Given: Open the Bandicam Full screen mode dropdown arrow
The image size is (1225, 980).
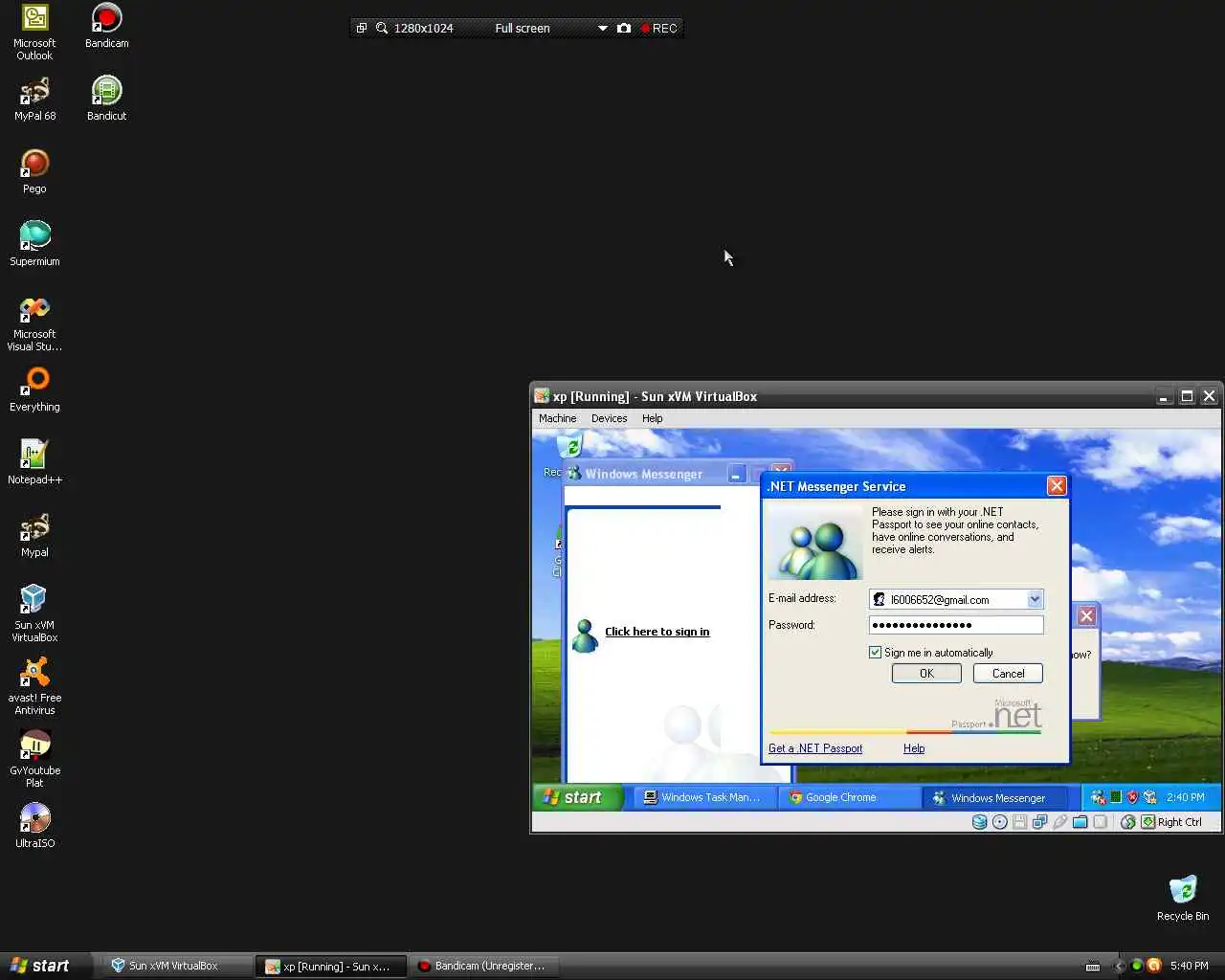Looking at the screenshot, I should point(602,28).
